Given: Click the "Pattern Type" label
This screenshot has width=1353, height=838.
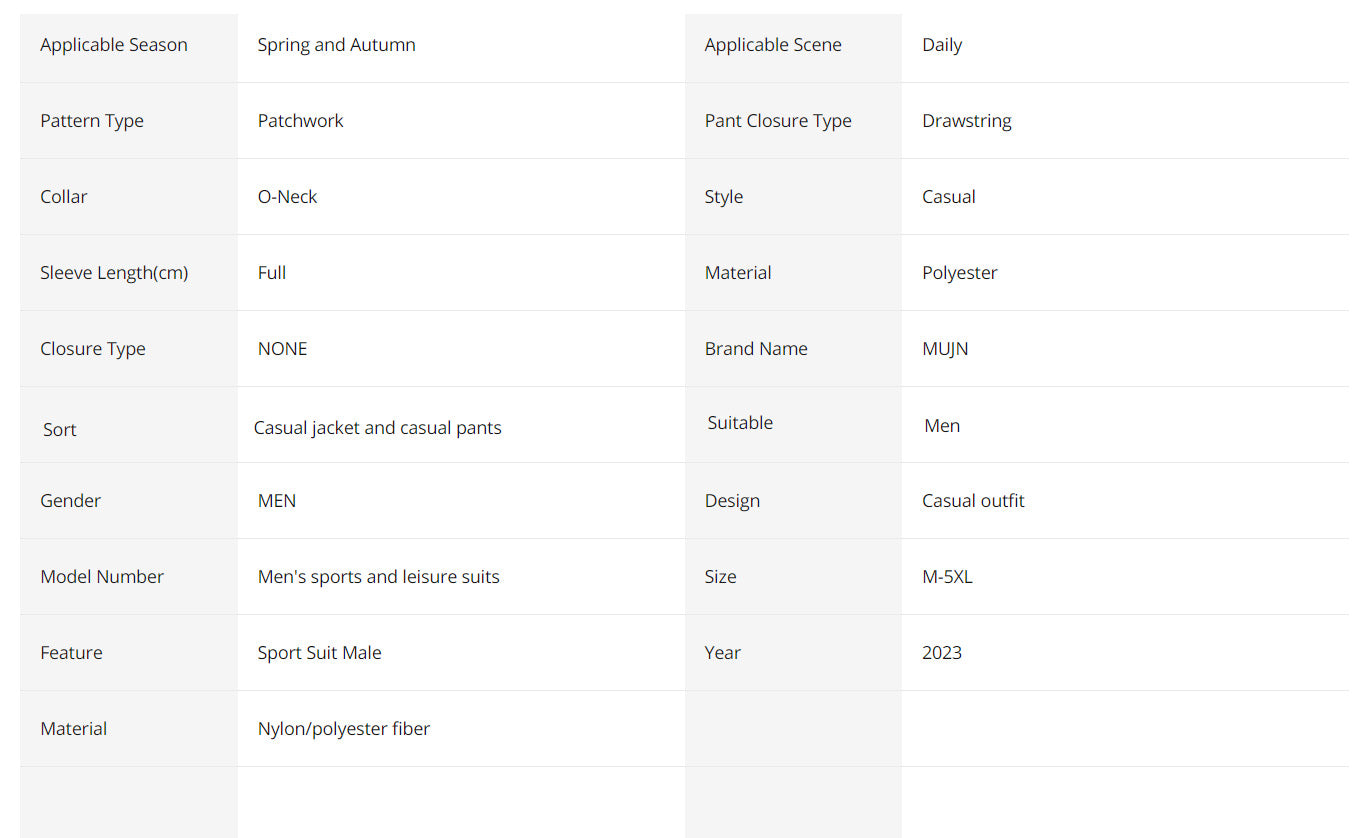Looking at the screenshot, I should click(92, 121).
